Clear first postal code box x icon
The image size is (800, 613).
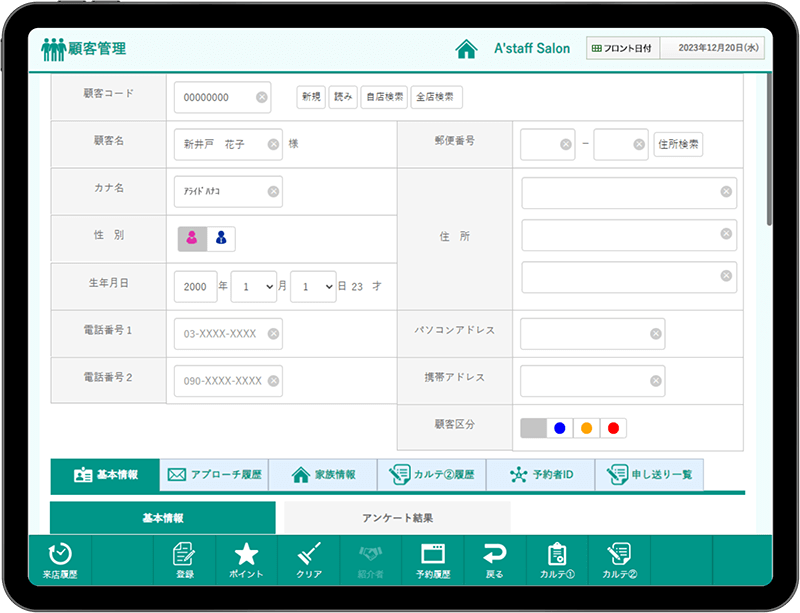[x=566, y=144]
